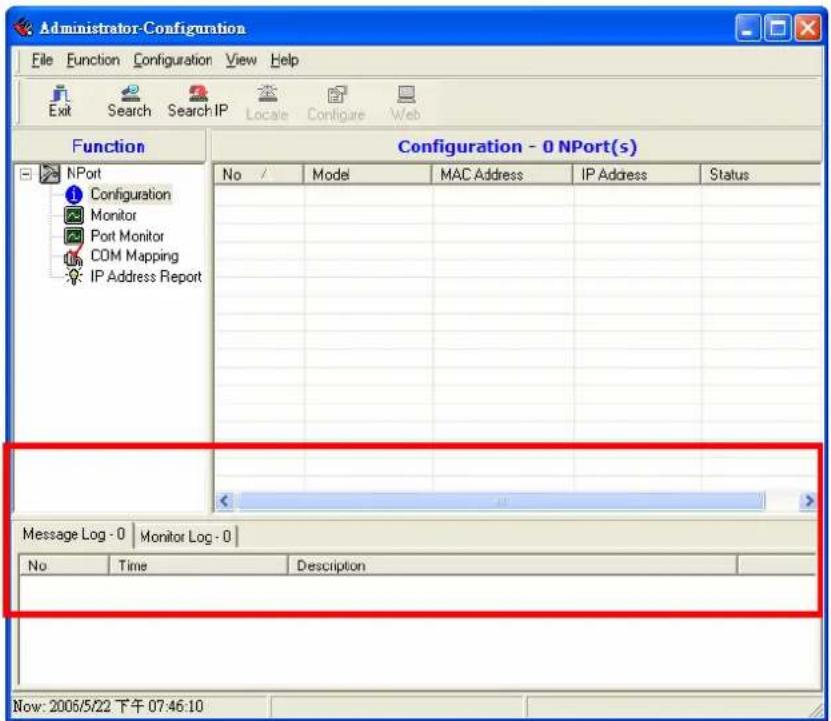Open the View menu
Viewport: 831px width, 721px height.
coord(241,60)
